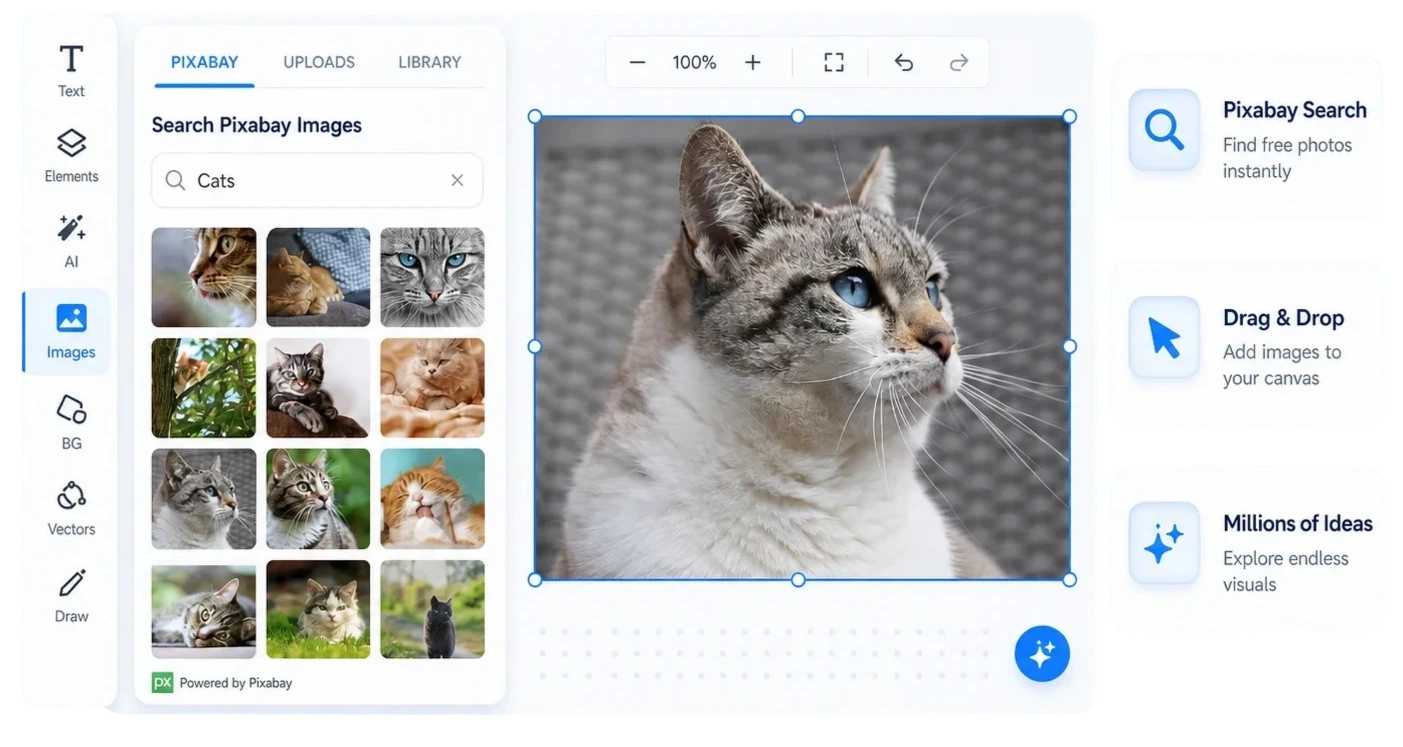Select the Text tool in sidebar

(71, 70)
